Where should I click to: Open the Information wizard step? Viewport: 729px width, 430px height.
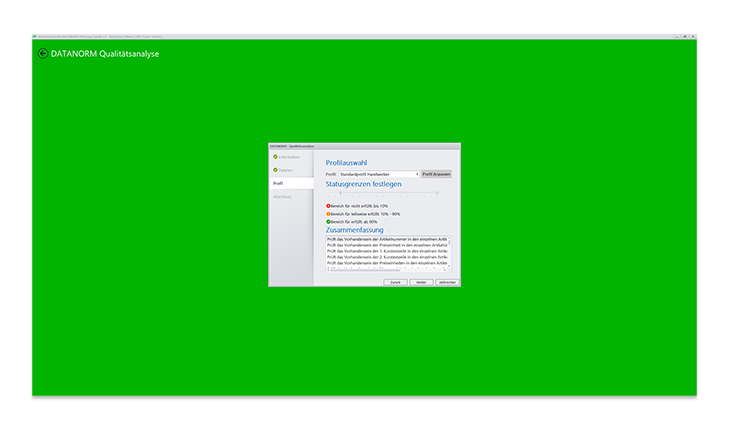289,157
